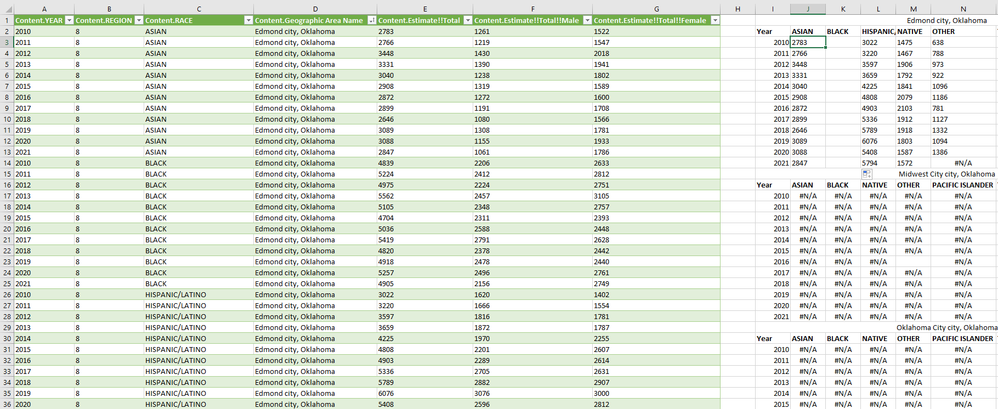
Task: Select the HISPANIC header in Edmond summary table
Action: click(x=878, y=31)
